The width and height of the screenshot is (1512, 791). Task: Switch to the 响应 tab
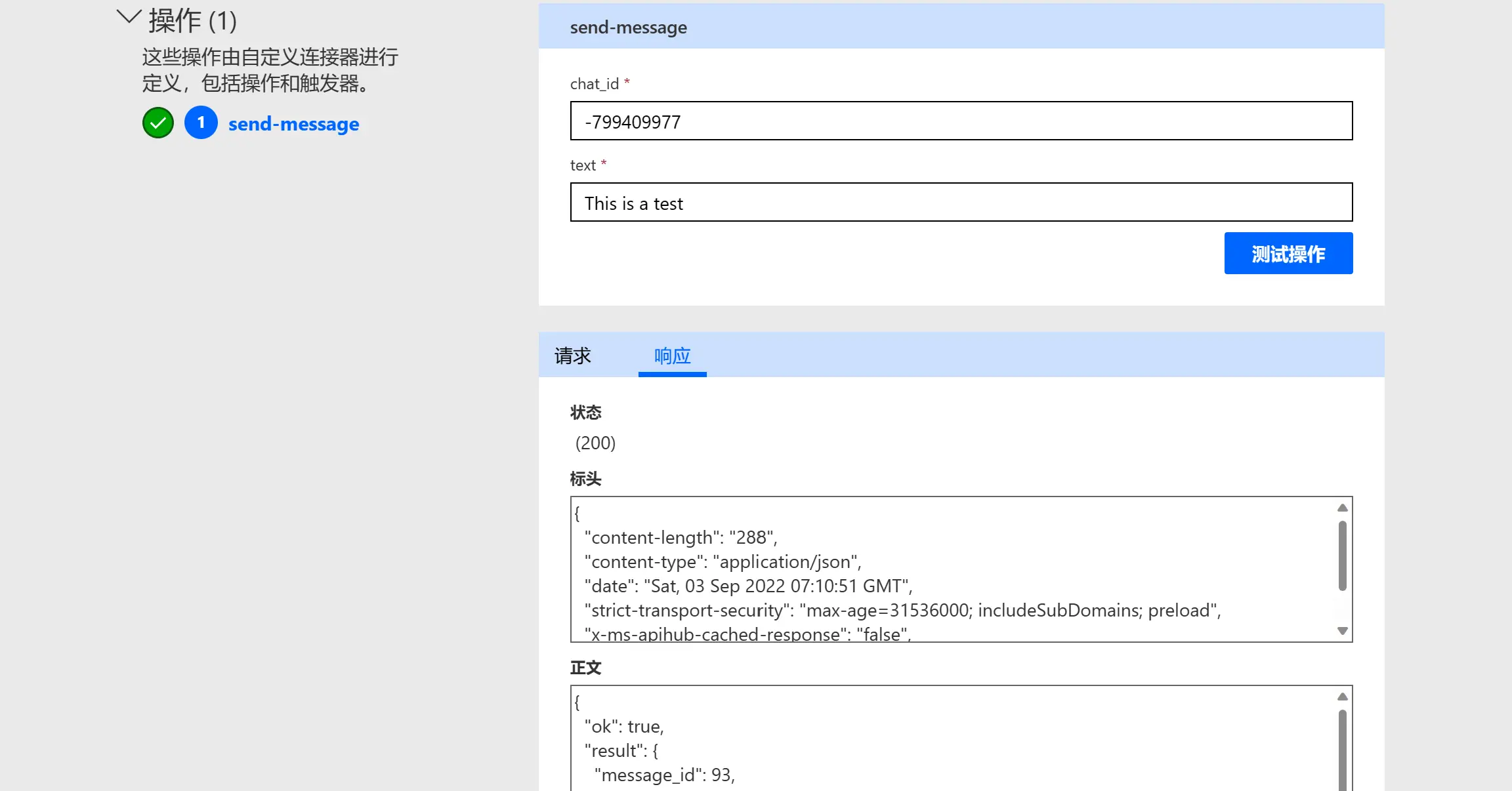pos(673,355)
